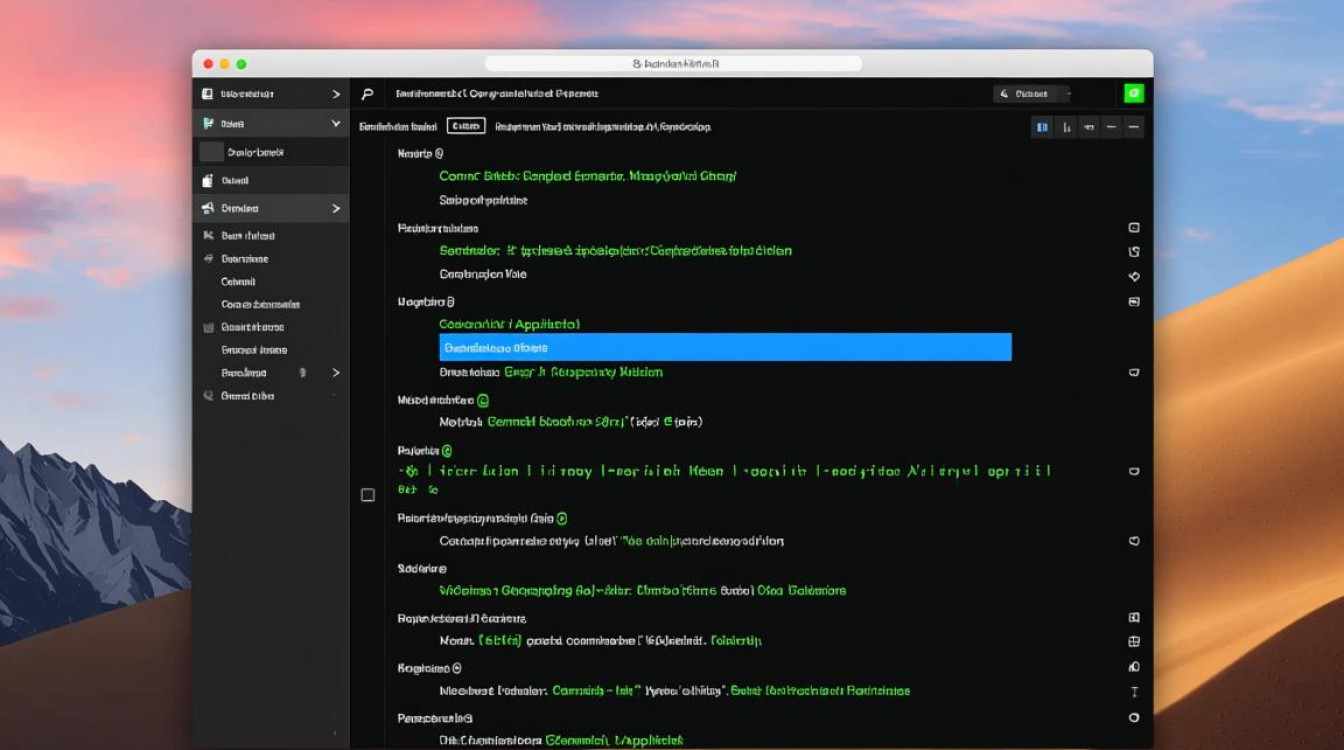Toggle the circle icon on last row's right
The width and height of the screenshot is (1344, 750).
tap(1134, 718)
